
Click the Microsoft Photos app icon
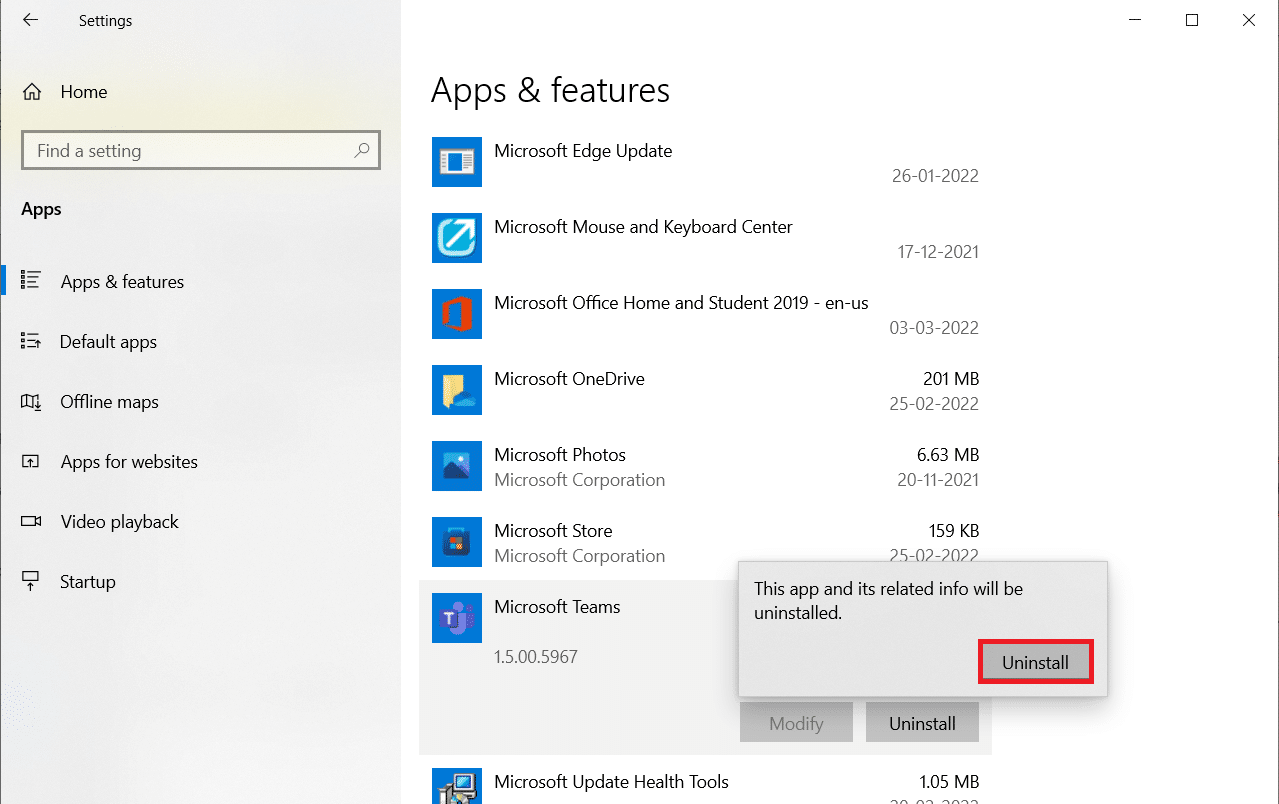point(457,466)
